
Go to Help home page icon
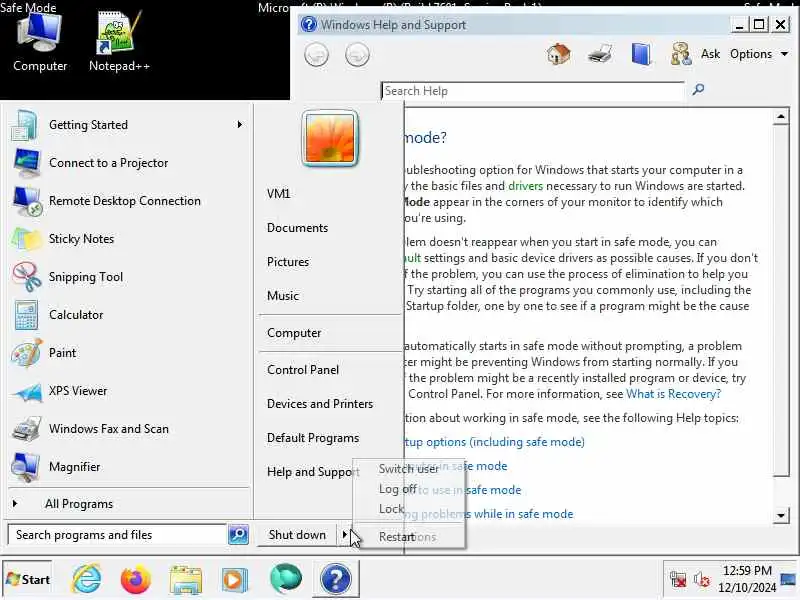(558, 54)
